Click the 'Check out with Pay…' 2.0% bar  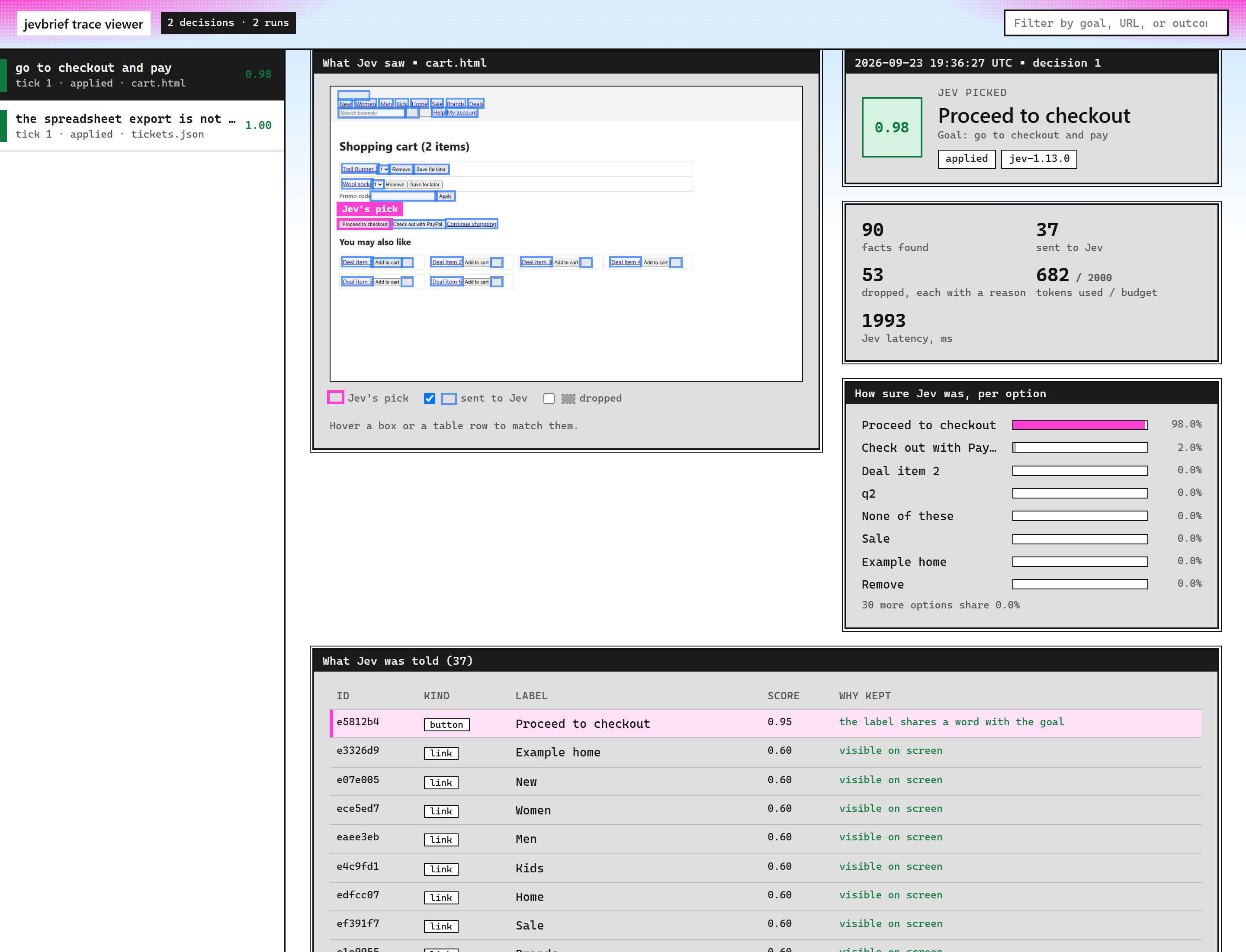click(x=1080, y=448)
